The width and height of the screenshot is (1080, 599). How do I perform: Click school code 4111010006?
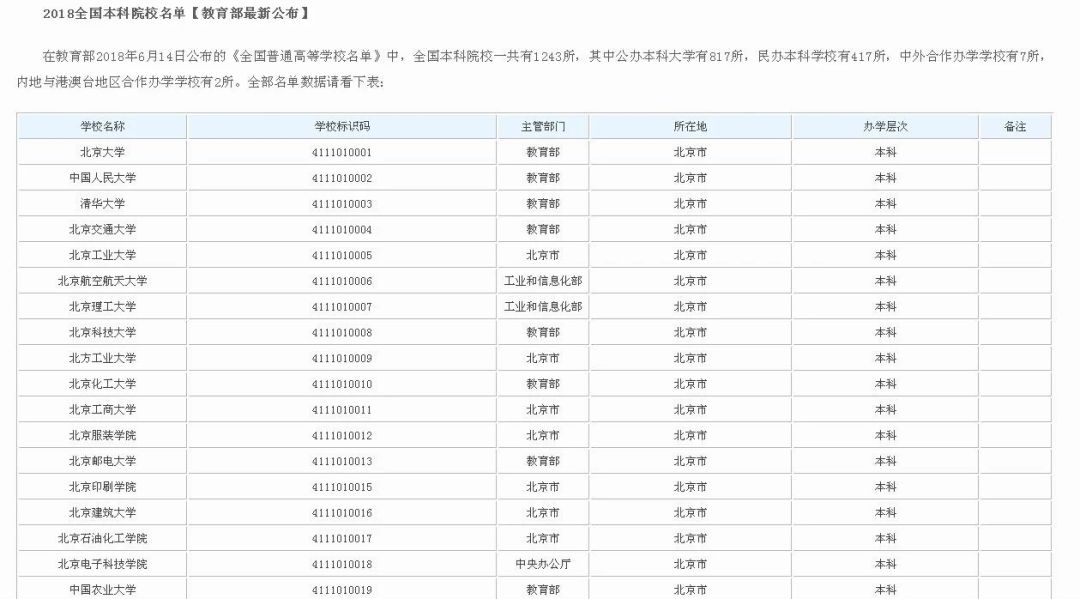coord(342,281)
